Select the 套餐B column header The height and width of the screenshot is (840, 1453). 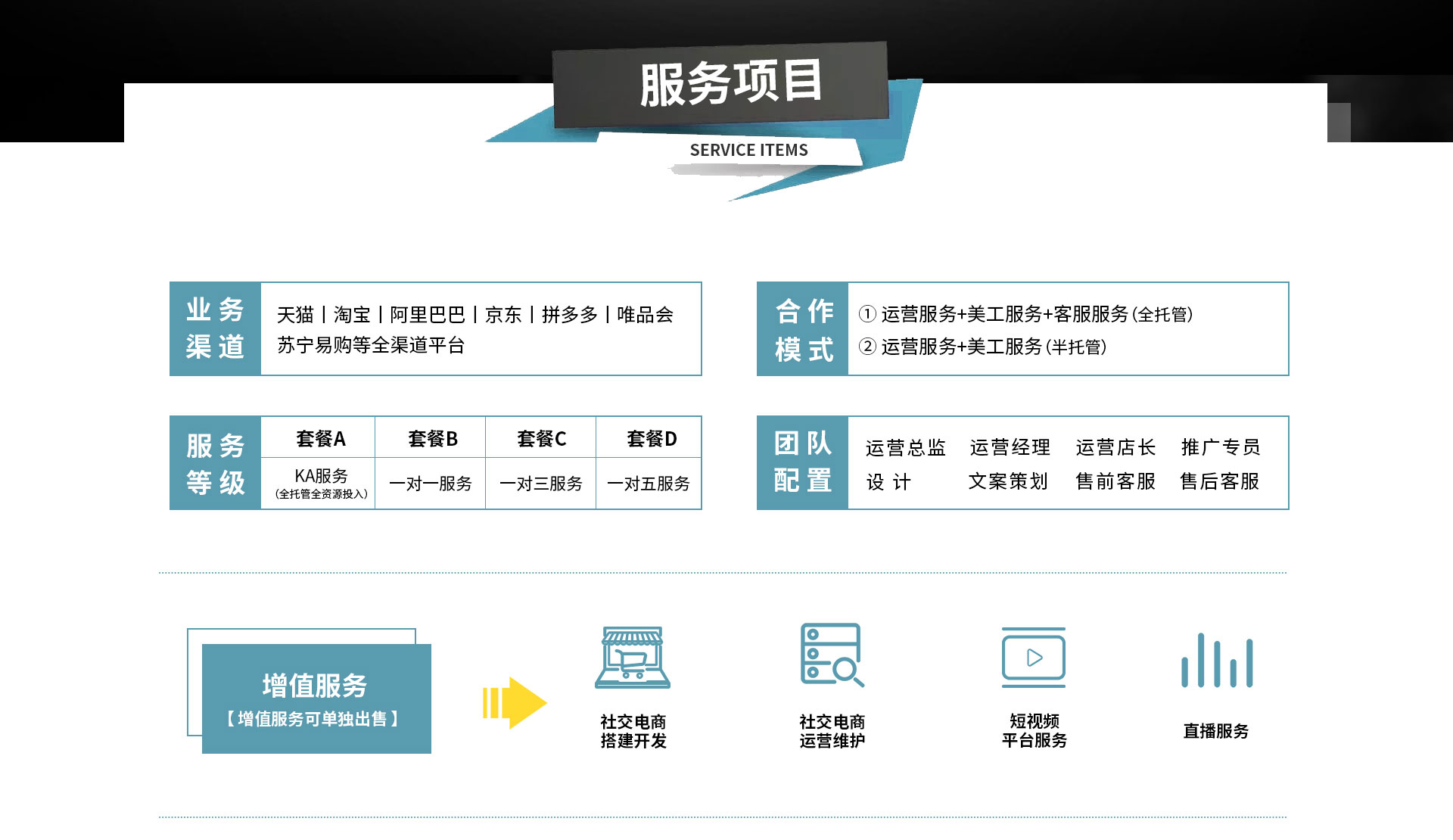[431, 438]
